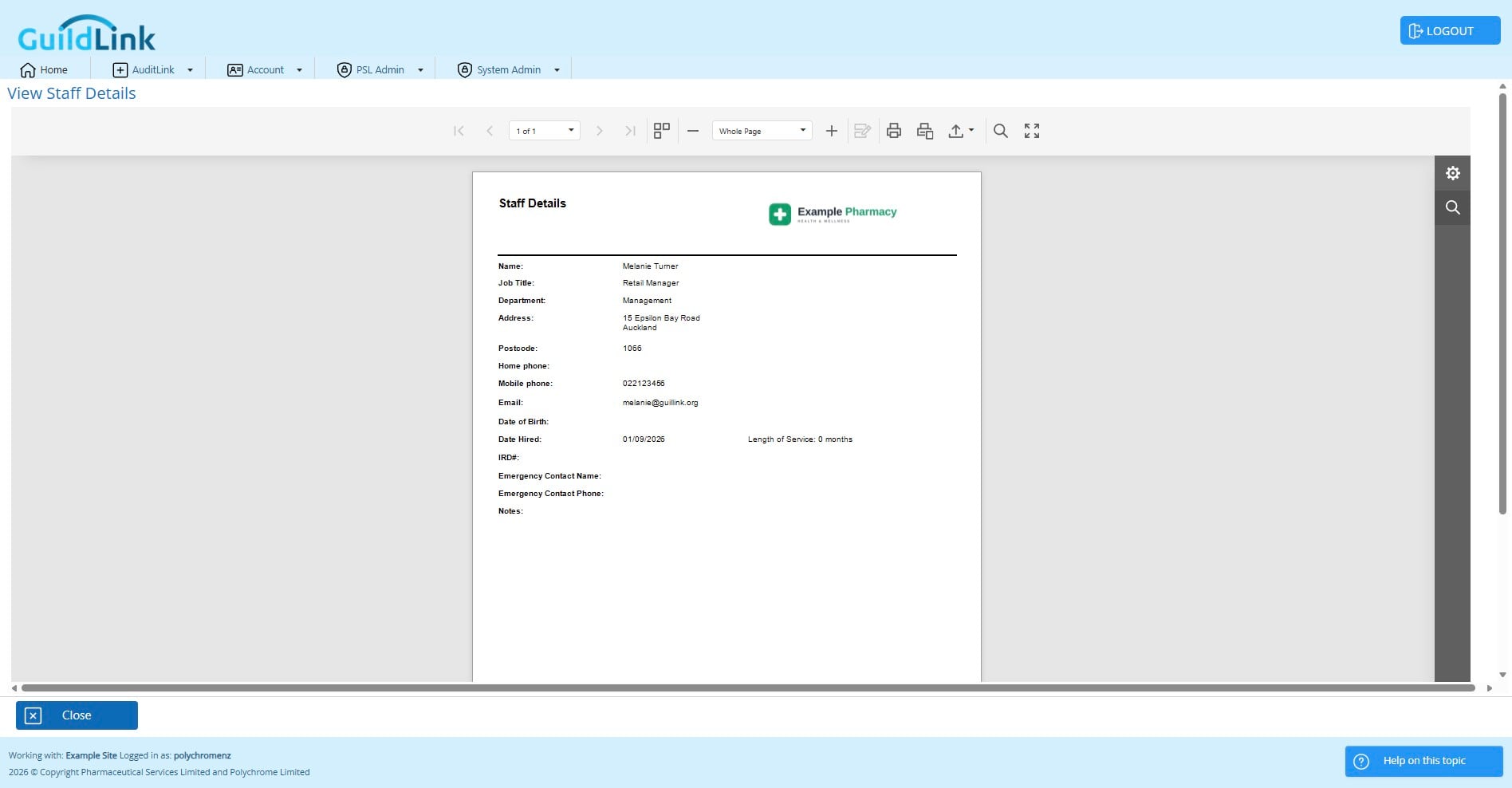Toggle multipage view mode
The image size is (1512, 788).
point(662,131)
